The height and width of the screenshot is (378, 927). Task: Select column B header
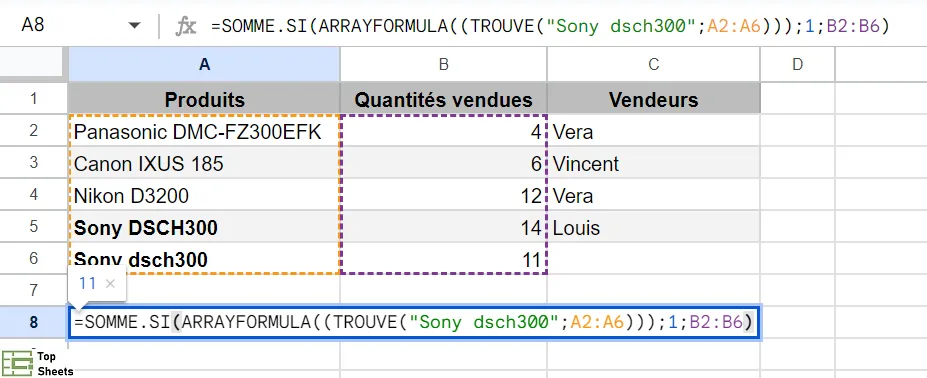(x=443, y=64)
